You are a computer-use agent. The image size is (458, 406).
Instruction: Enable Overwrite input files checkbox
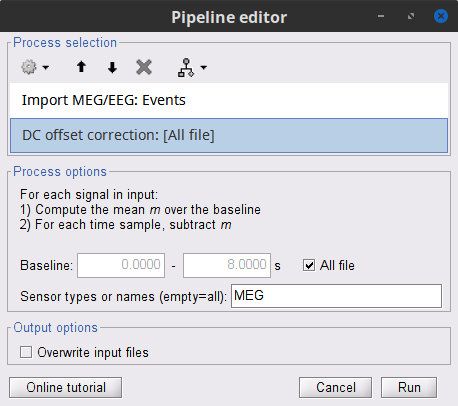click(x=26, y=352)
